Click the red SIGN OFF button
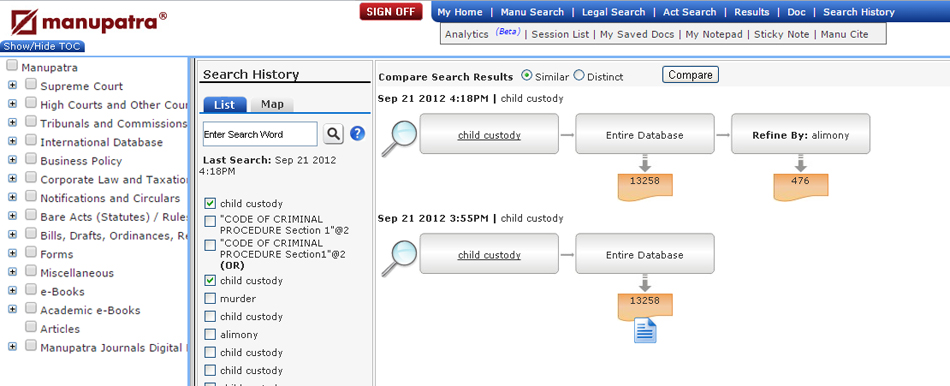 [x=391, y=12]
